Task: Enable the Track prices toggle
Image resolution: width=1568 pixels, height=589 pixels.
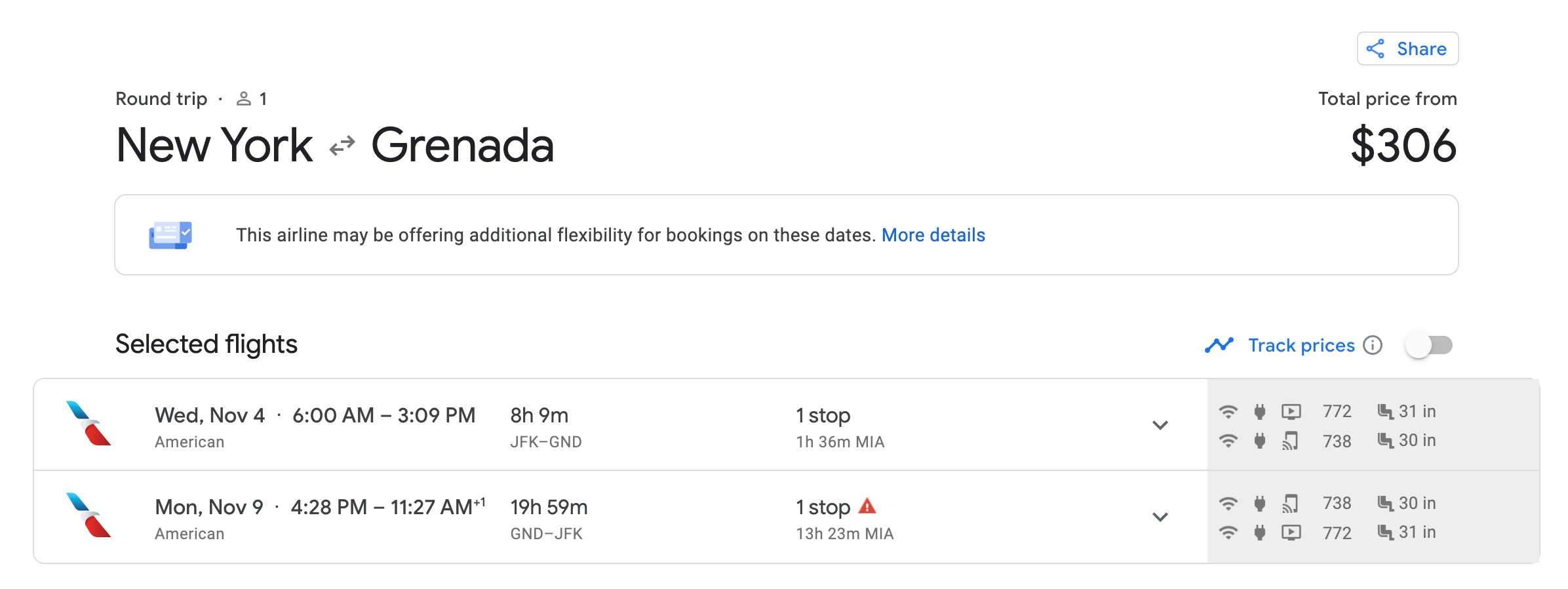Action: (x=1429, y=345)
